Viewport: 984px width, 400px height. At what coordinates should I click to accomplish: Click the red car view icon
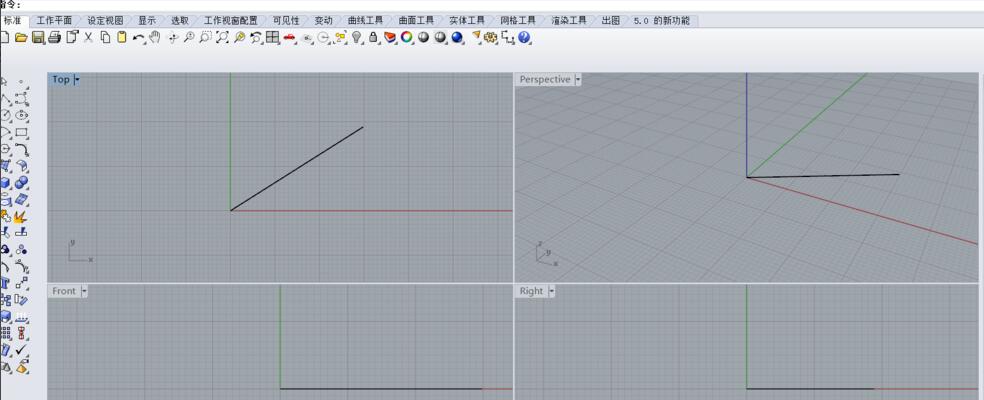click(289, 38)
